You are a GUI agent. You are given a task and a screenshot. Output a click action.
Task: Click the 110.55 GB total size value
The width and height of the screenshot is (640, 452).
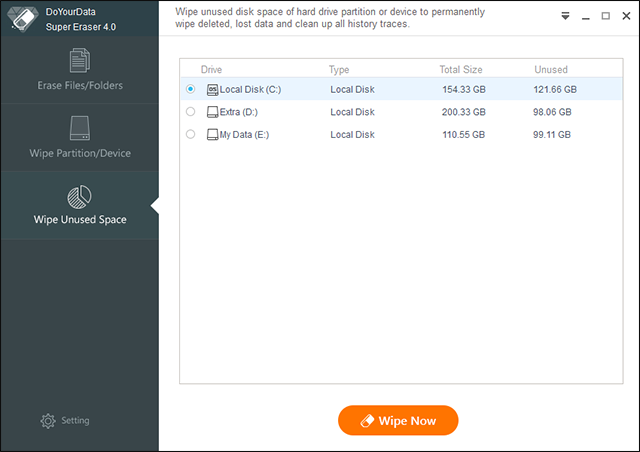click(x=464, y=135)
